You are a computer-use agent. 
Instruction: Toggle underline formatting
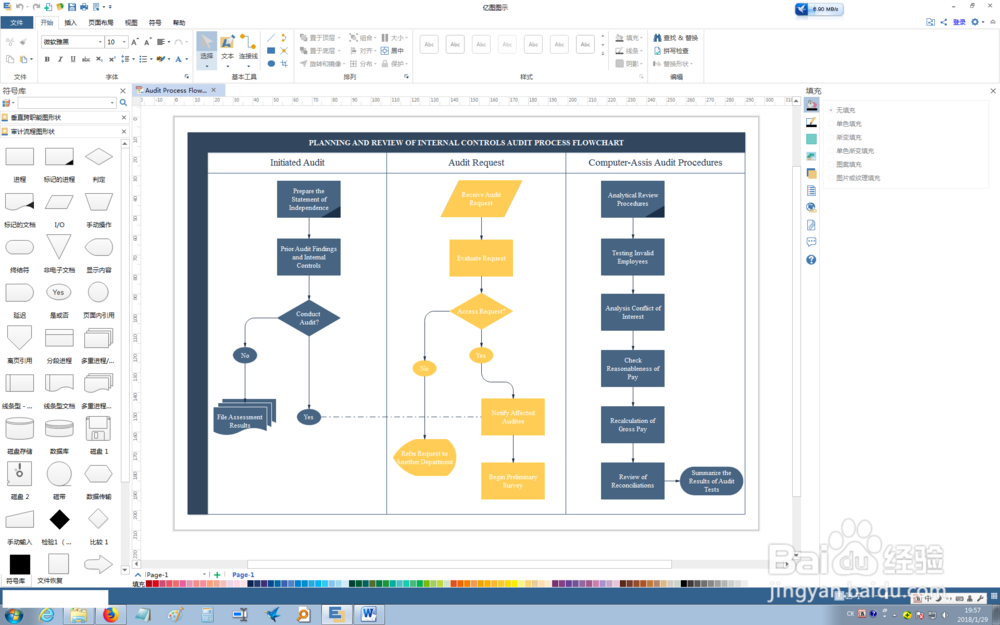[x=73, y=59]
